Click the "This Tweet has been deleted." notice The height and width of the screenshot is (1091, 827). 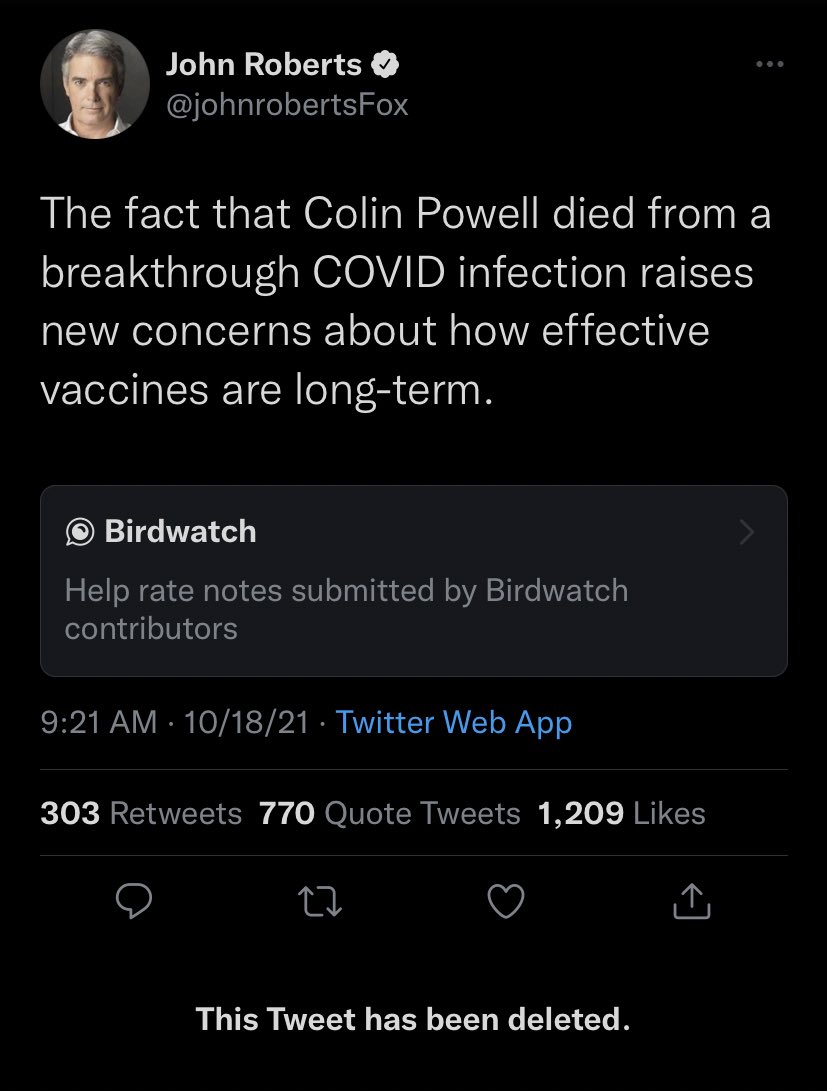[x=413, y=1019]
